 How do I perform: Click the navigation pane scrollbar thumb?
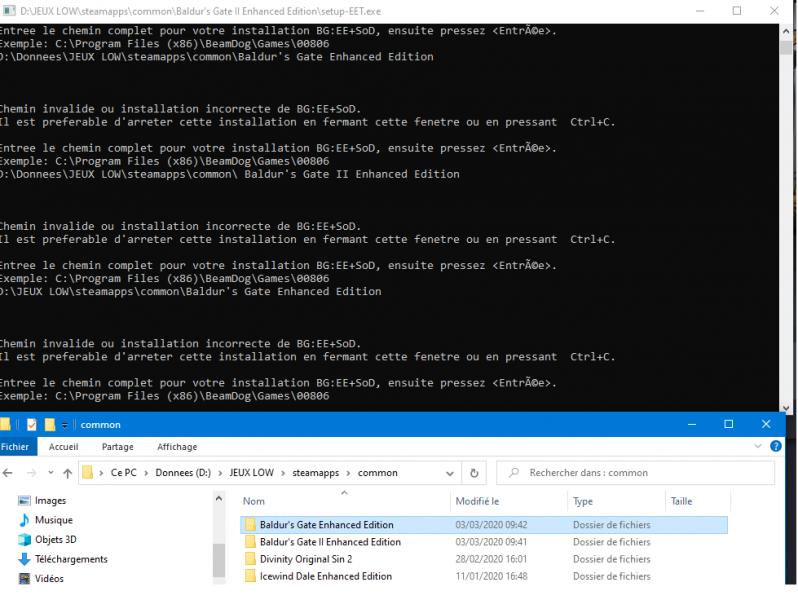coord(219,560)
